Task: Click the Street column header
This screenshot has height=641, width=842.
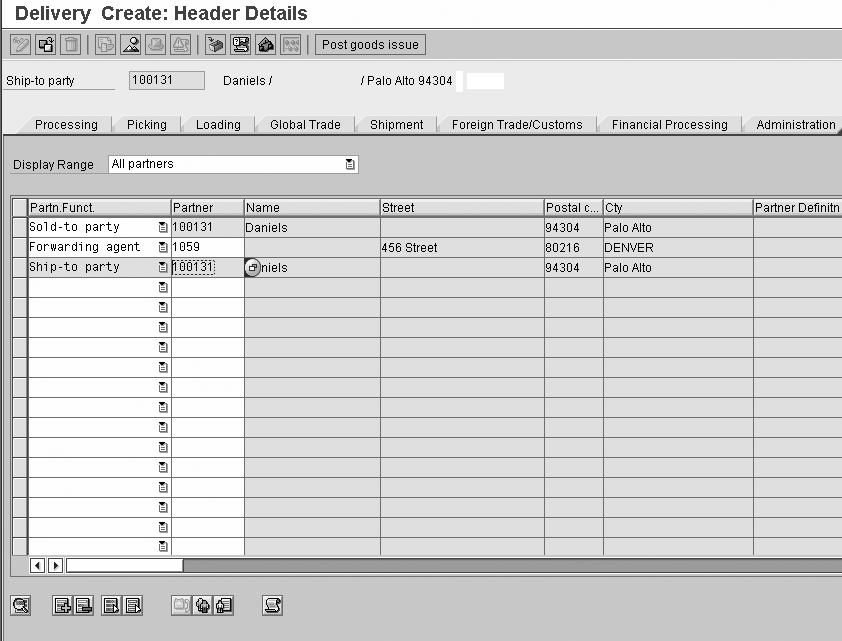Action: click(462, 207)
